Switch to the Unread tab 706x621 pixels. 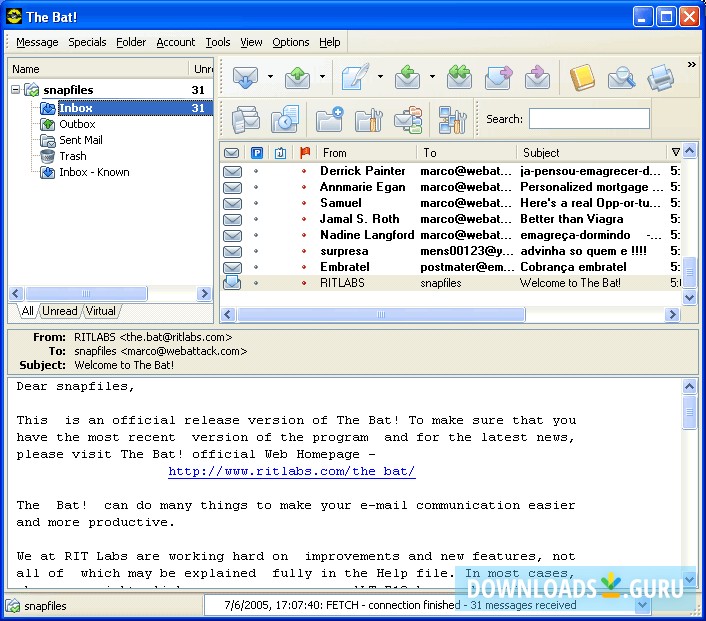click(x=59, y=311)
